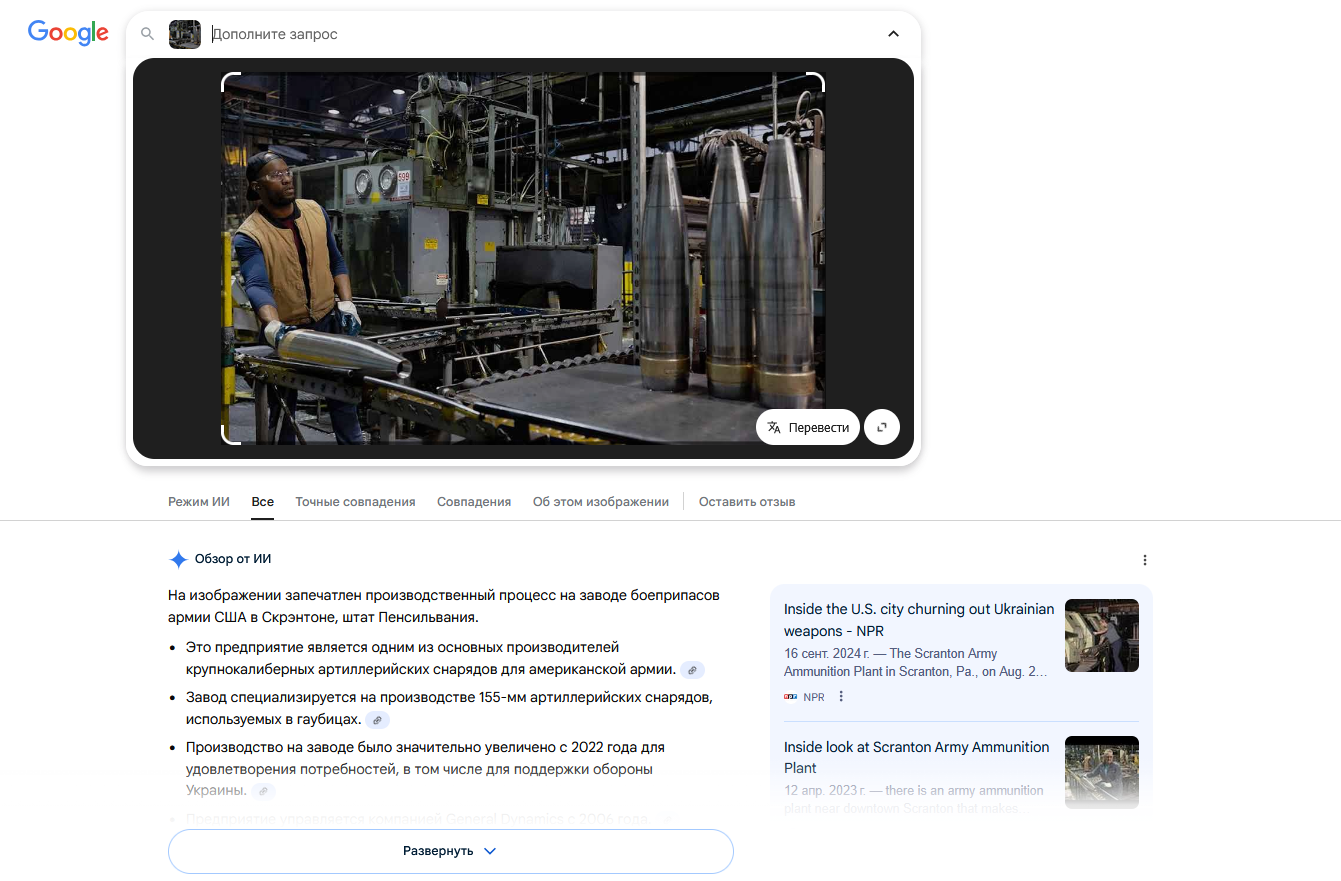This screenshot has width=1341, height=881.
Task: Click the snippet text dated "12 апр. 2023 г."
Action: pyautogui.click(x=914, y=799)
